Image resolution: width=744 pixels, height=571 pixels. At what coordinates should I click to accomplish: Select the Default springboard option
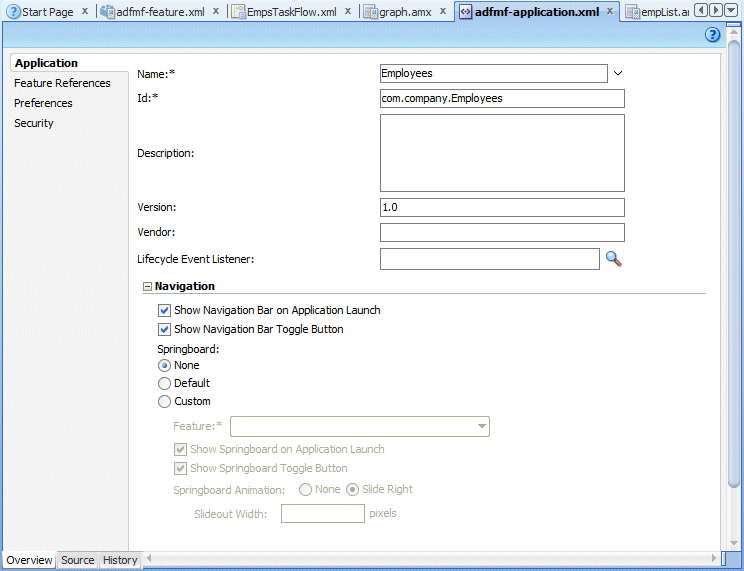164,384
